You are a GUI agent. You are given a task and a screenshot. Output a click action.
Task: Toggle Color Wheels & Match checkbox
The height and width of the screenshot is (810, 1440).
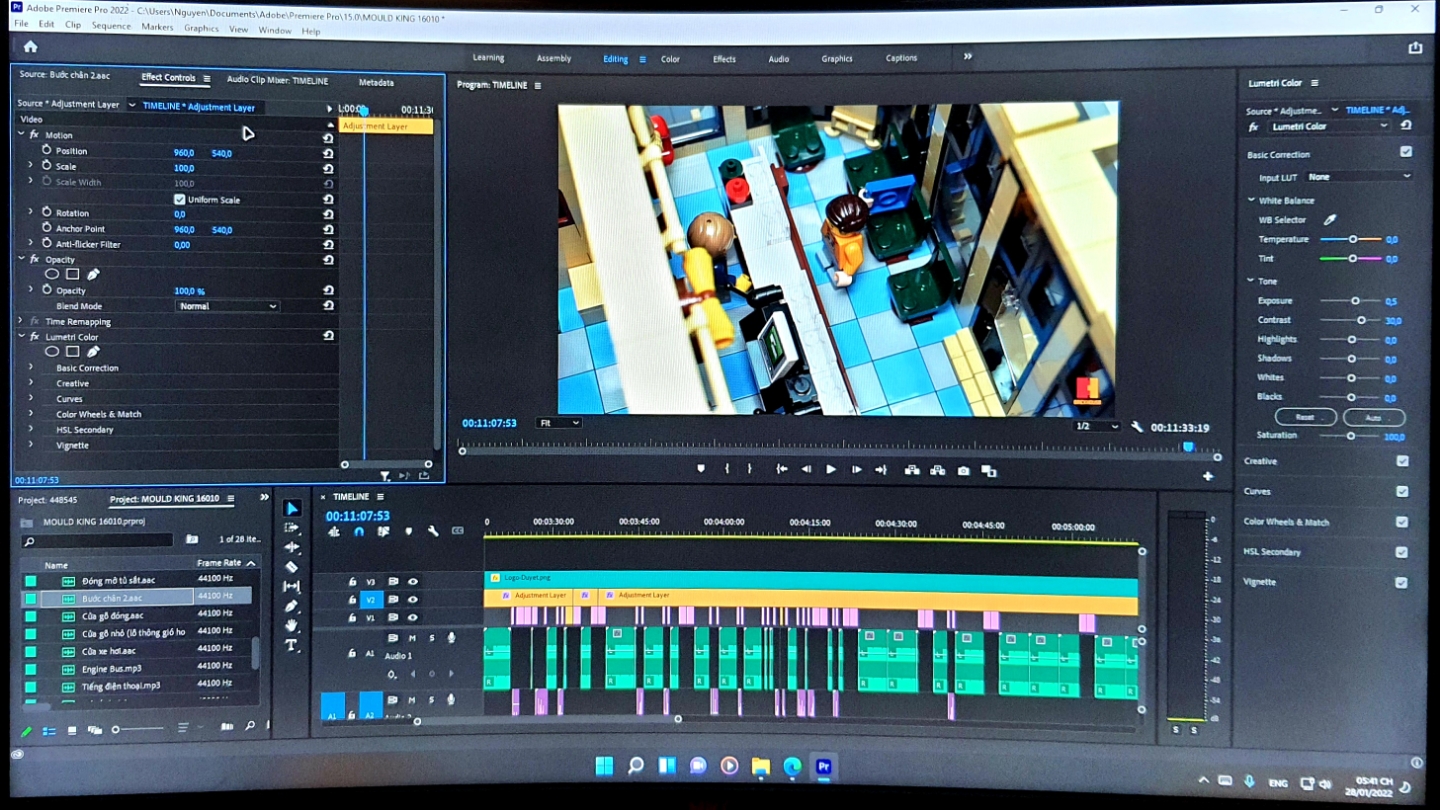click(1402, 522)
